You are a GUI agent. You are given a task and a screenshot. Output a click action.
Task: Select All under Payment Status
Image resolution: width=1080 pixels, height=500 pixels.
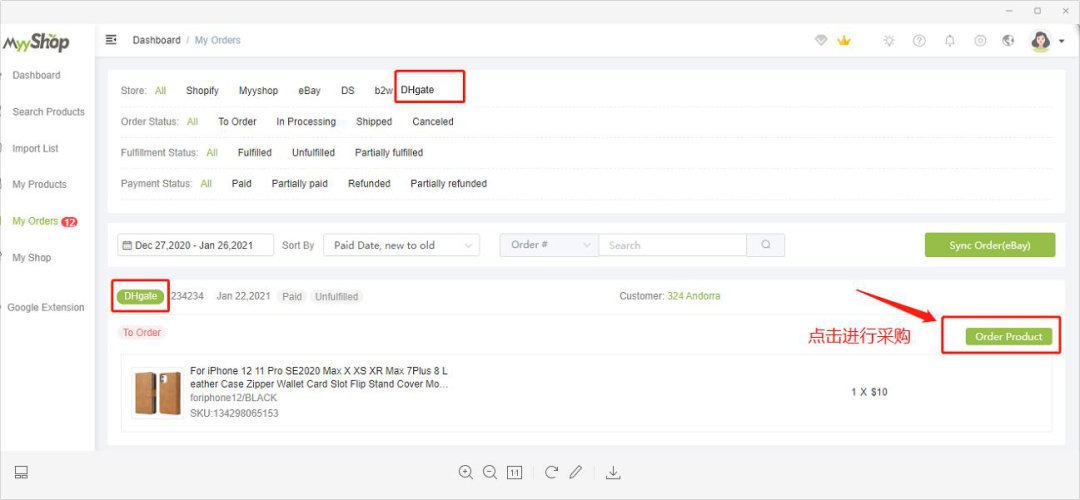(206, 184)
